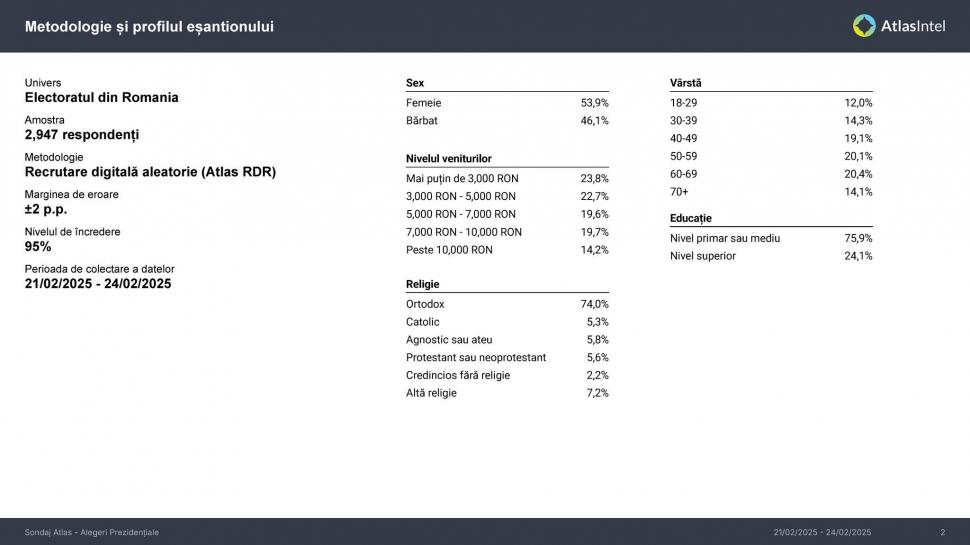Click the 'Educație' section heading
The width and height of the screenshot is (970, 545).
pyautogui.click(x=691, y=218)
